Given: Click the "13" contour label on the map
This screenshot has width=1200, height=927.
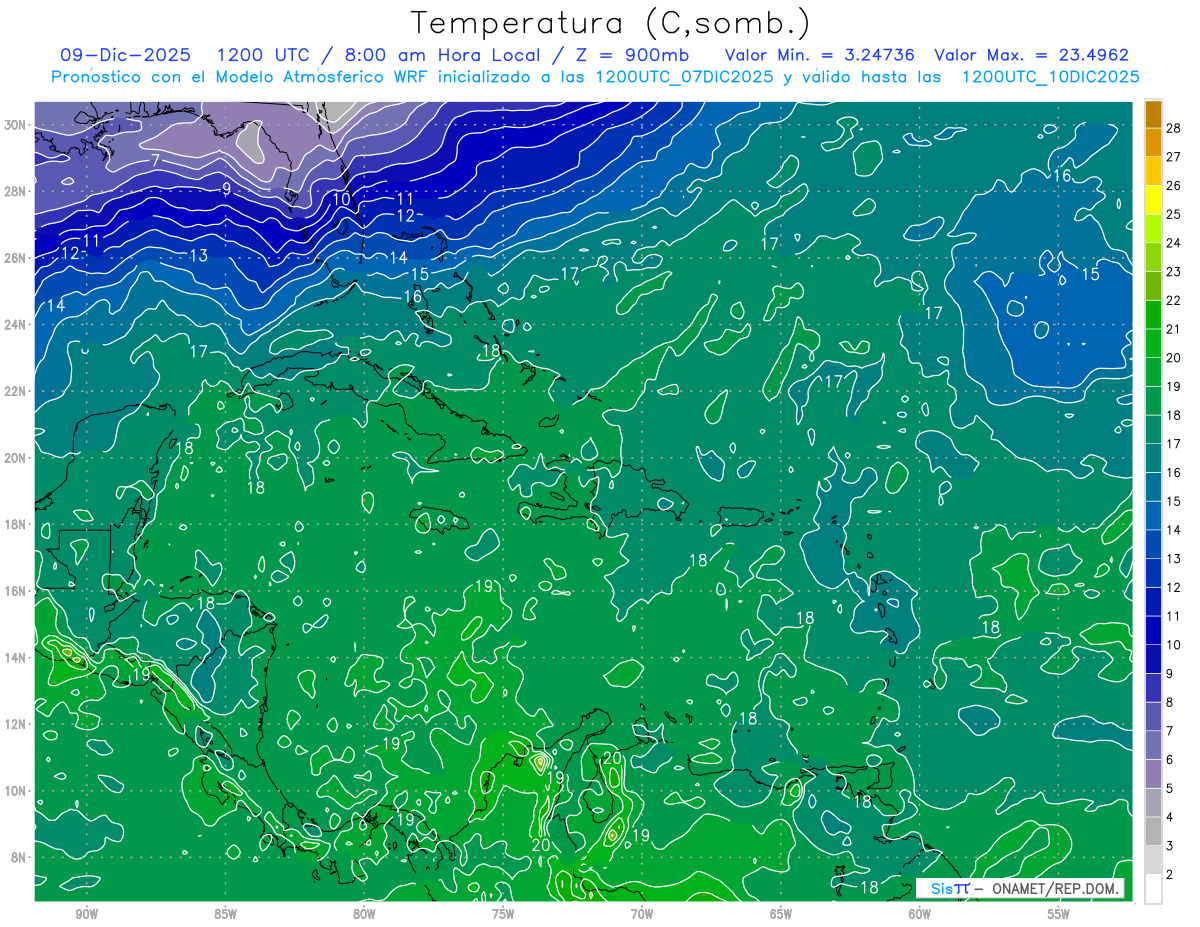Looking at the screenshot, I should 198,256.
